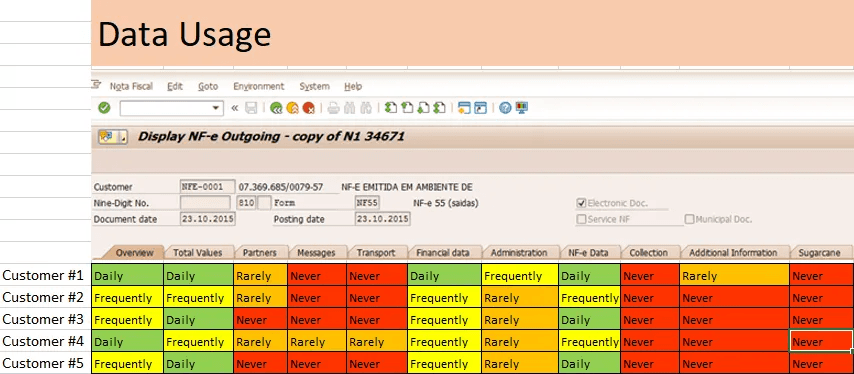Screen dimensions: 854x374
Task: Open the Nota Fiscal menu
Action: [x=131, y=86]
